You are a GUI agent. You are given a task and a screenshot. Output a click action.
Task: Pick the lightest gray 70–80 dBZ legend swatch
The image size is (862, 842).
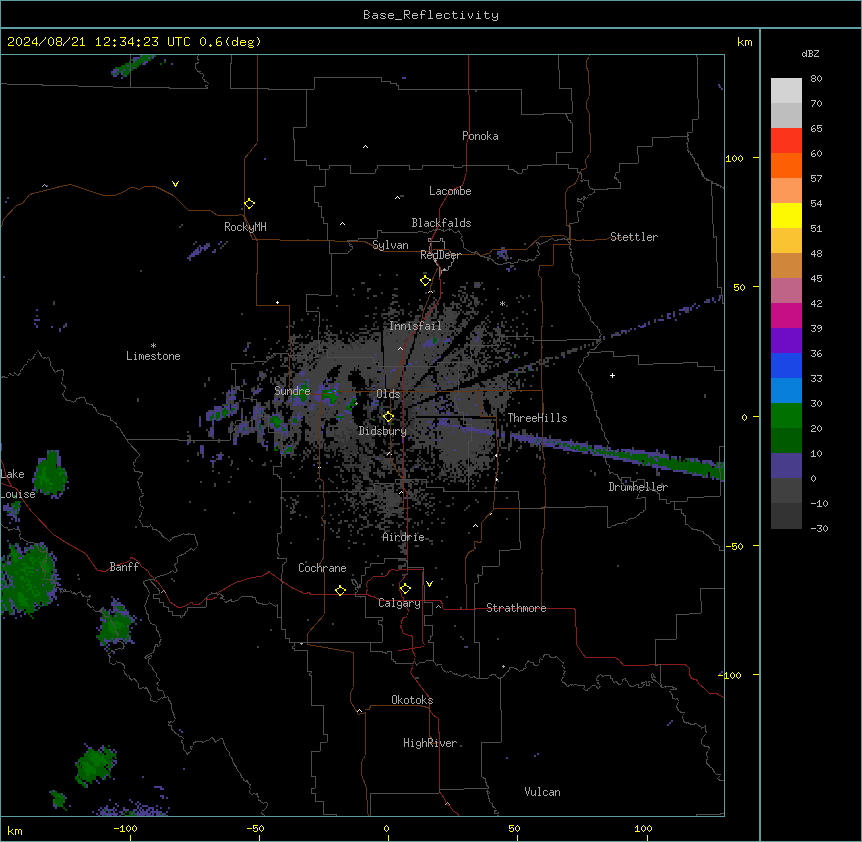[x=786, y=91]
